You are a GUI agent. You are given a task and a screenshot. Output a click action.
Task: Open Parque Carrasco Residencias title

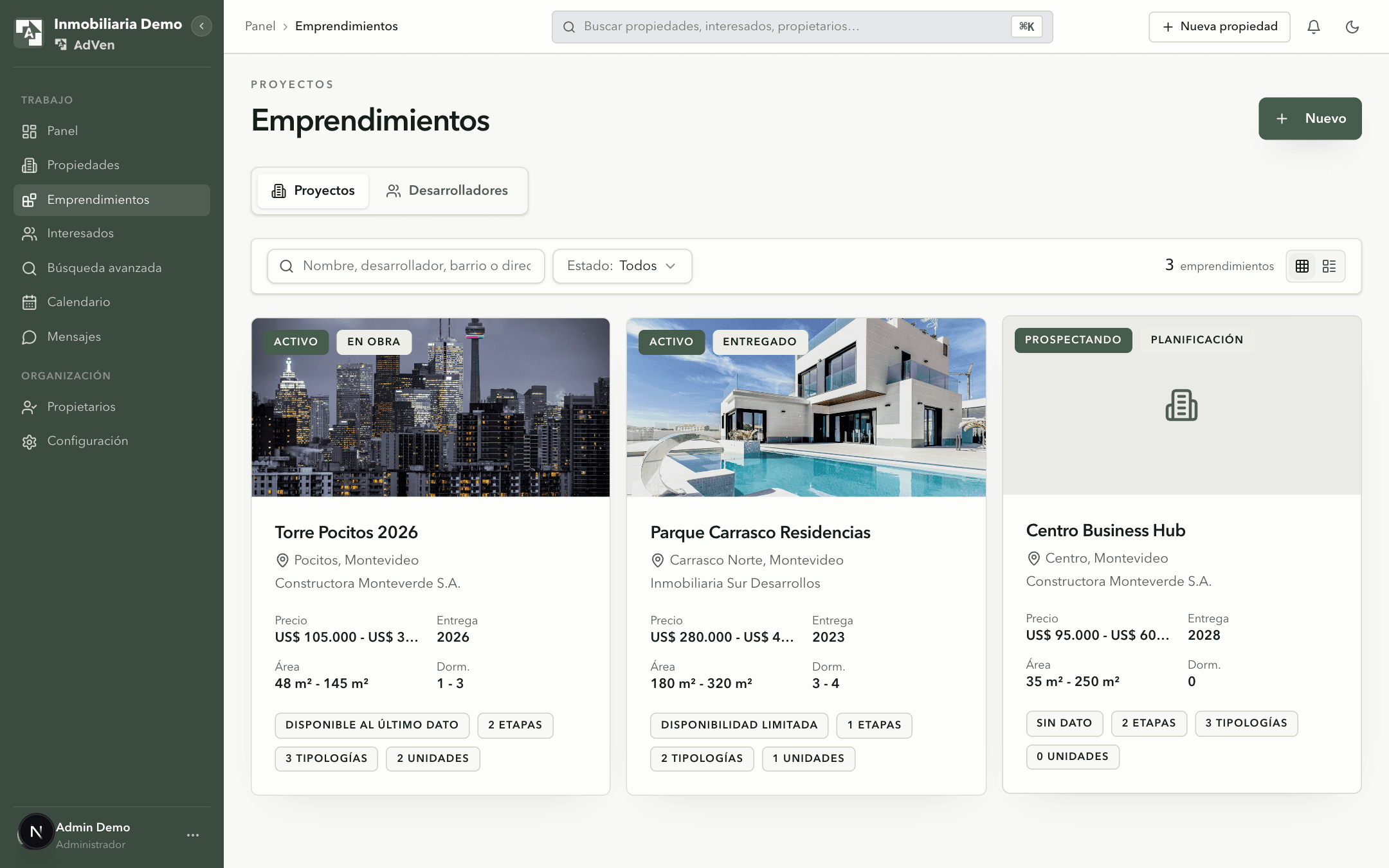click(760, 532)
